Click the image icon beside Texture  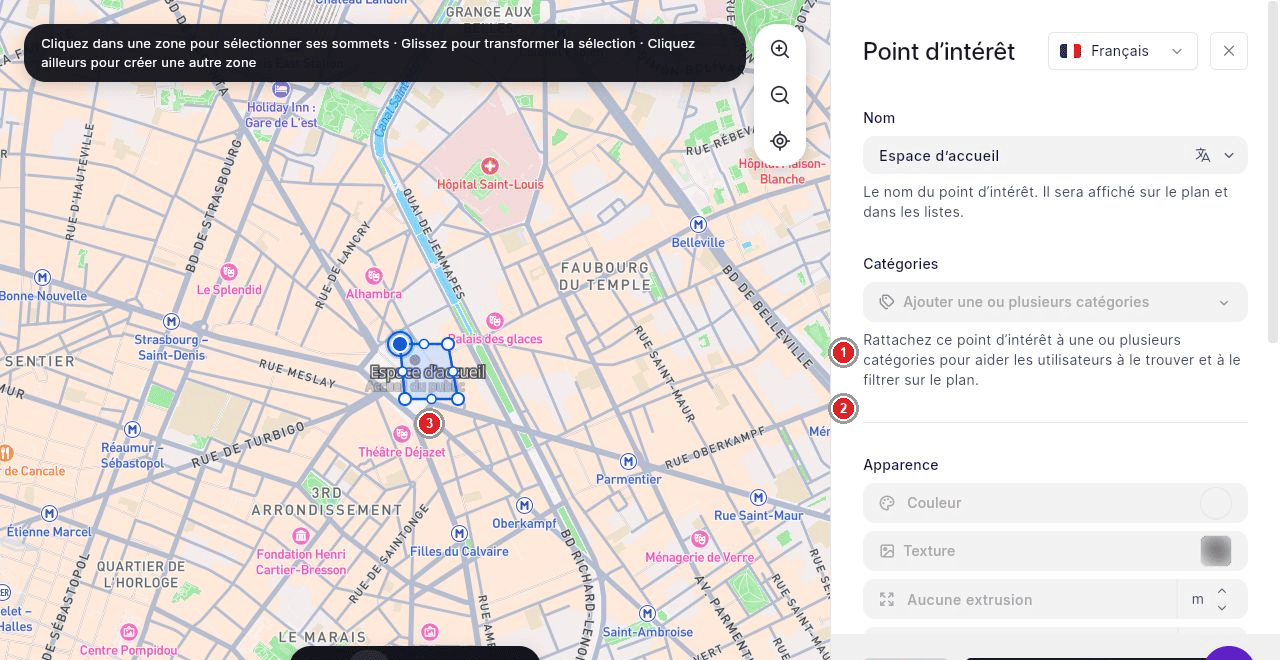point(887,551)
